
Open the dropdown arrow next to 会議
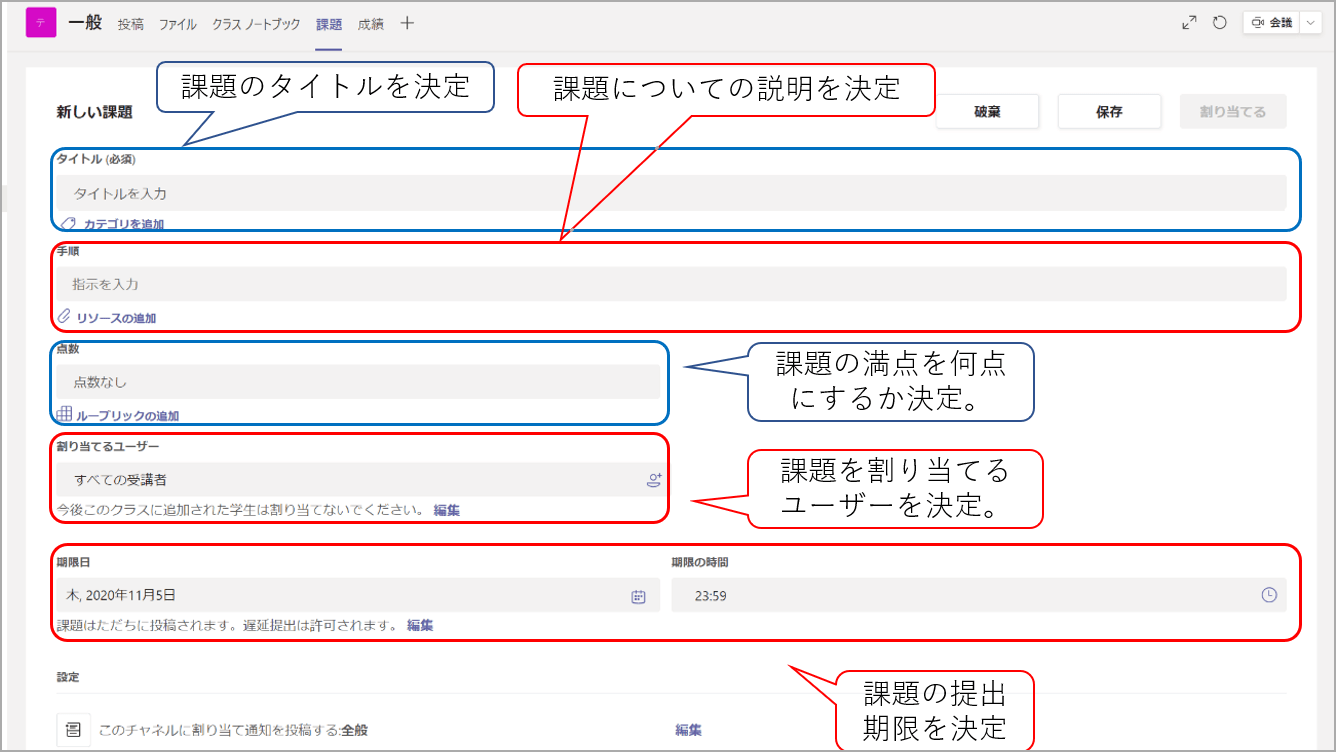coord(1311,23)
